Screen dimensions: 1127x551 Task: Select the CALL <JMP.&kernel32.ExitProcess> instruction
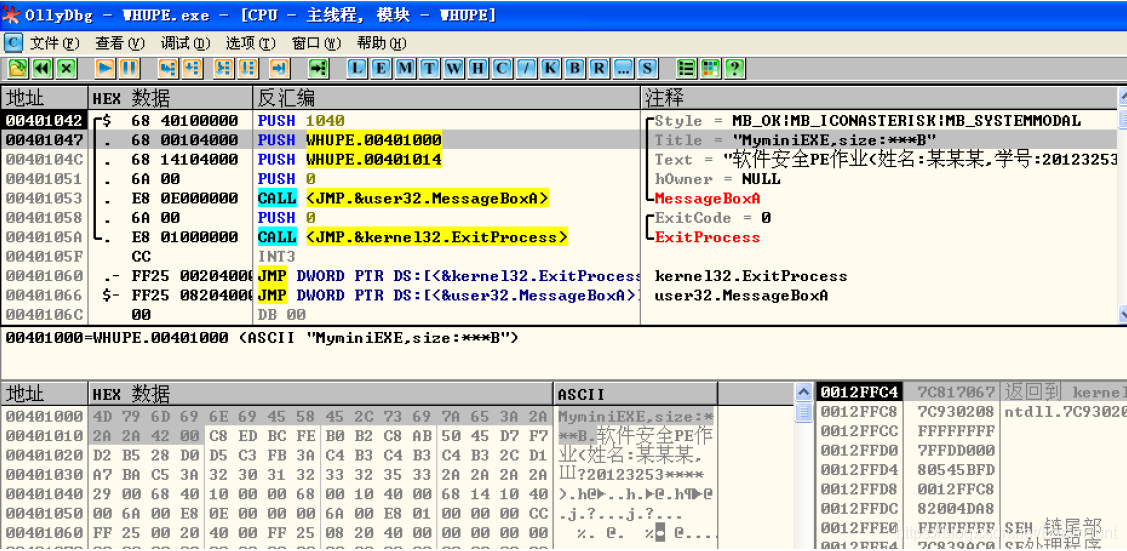coord(413,237)
